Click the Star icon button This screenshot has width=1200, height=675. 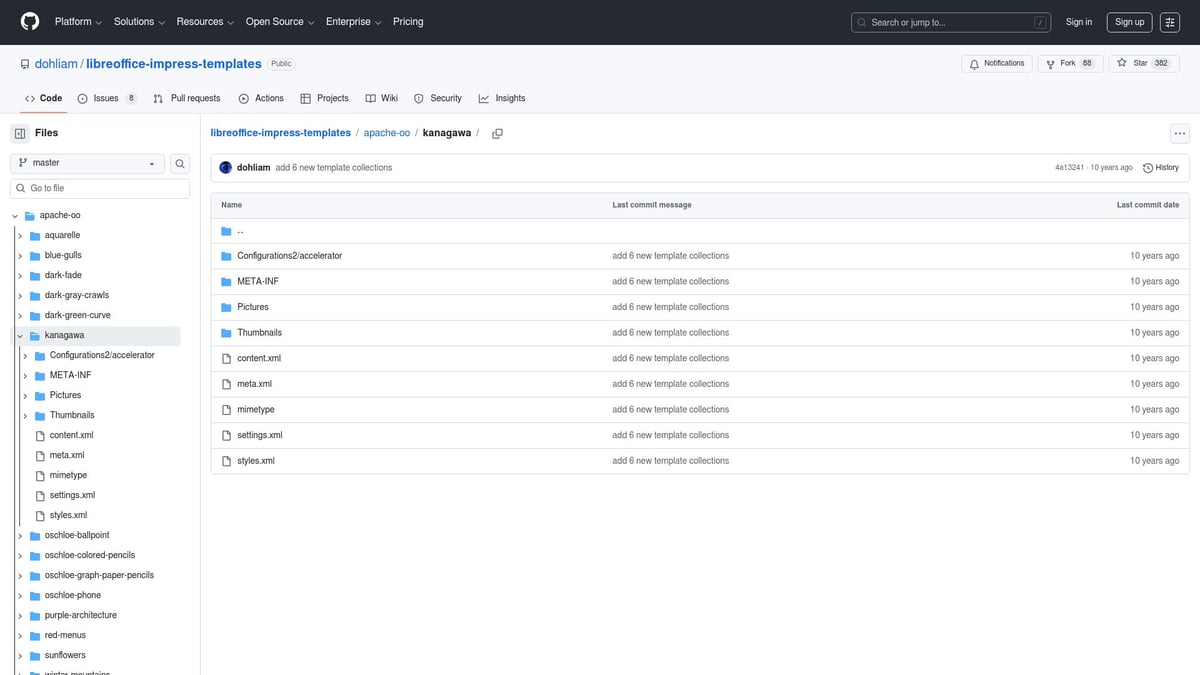(x=1123, y=64)
